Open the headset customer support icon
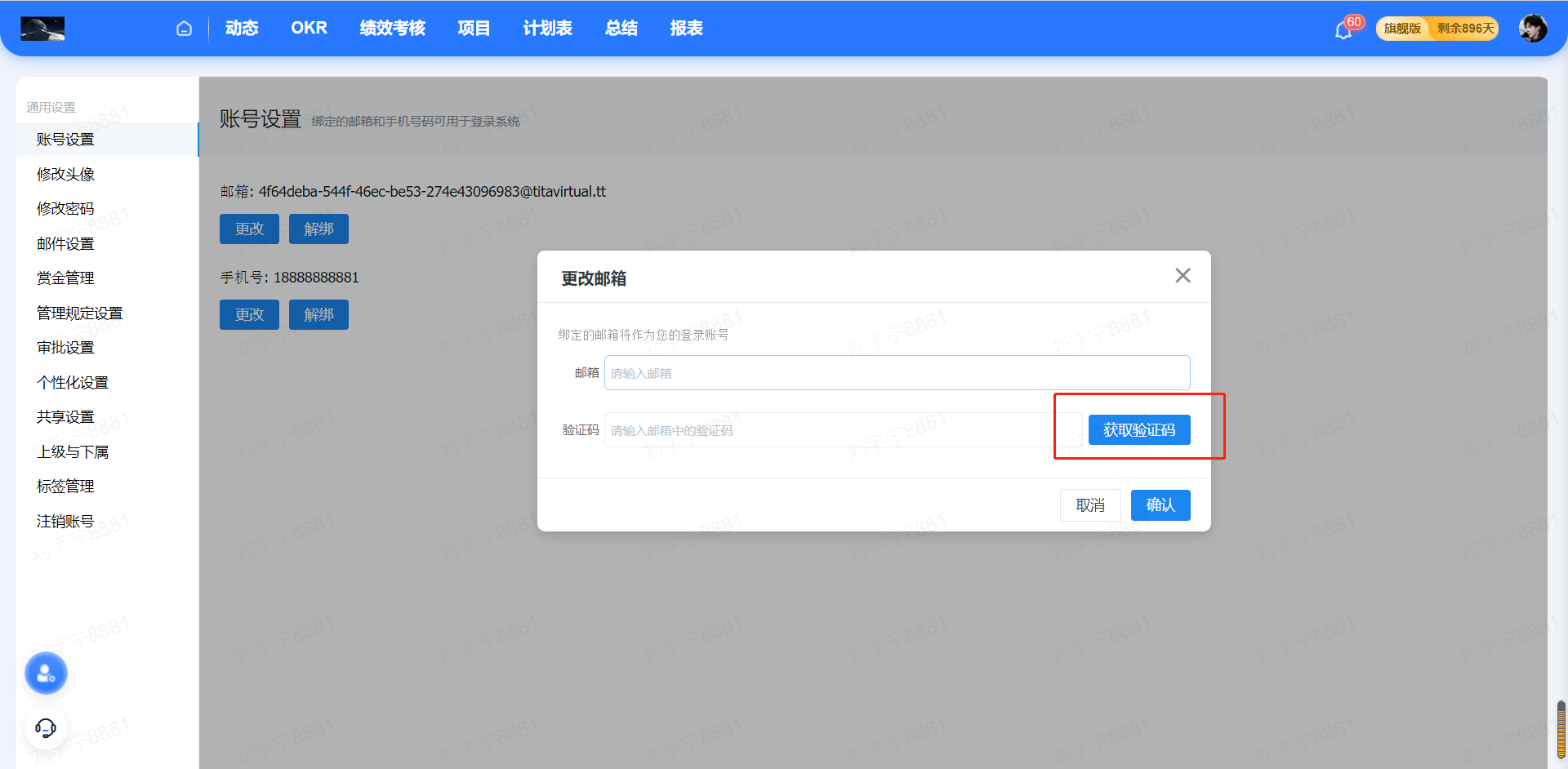Image resolution: width=1568 pixels, height=769 pixels. point(46,727)
